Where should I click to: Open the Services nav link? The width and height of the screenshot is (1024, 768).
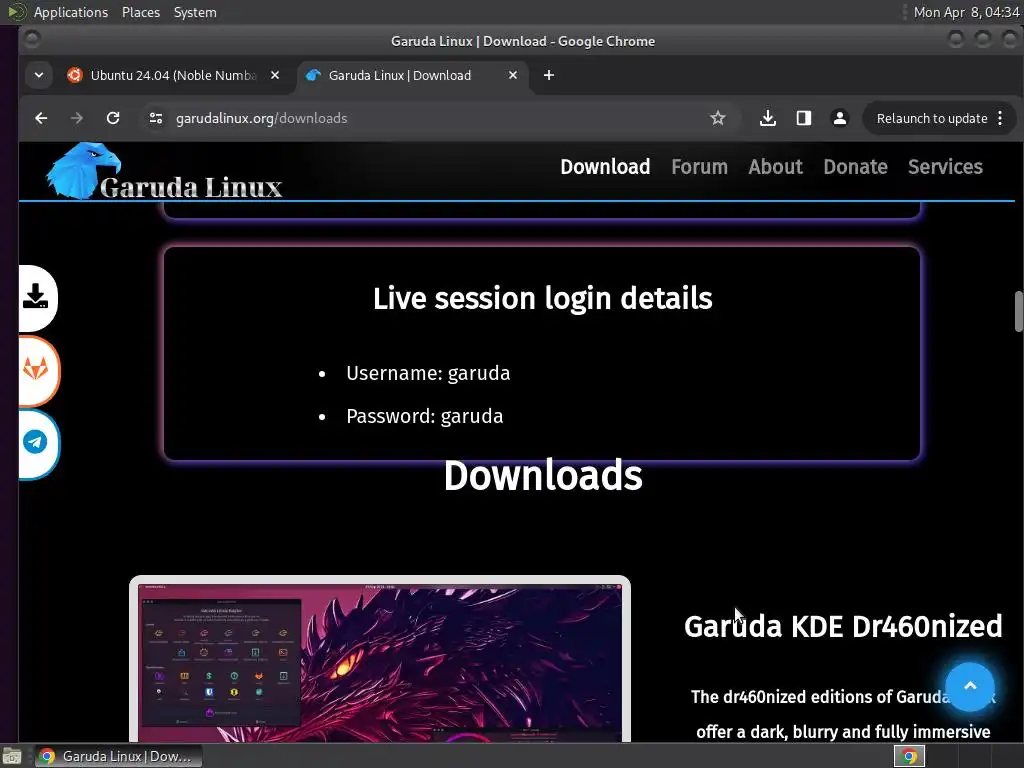945,167
